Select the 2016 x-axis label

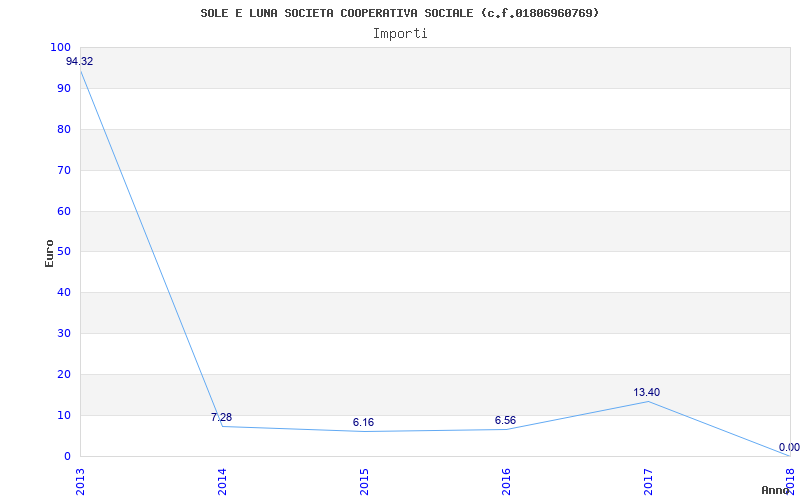point(505,481)
